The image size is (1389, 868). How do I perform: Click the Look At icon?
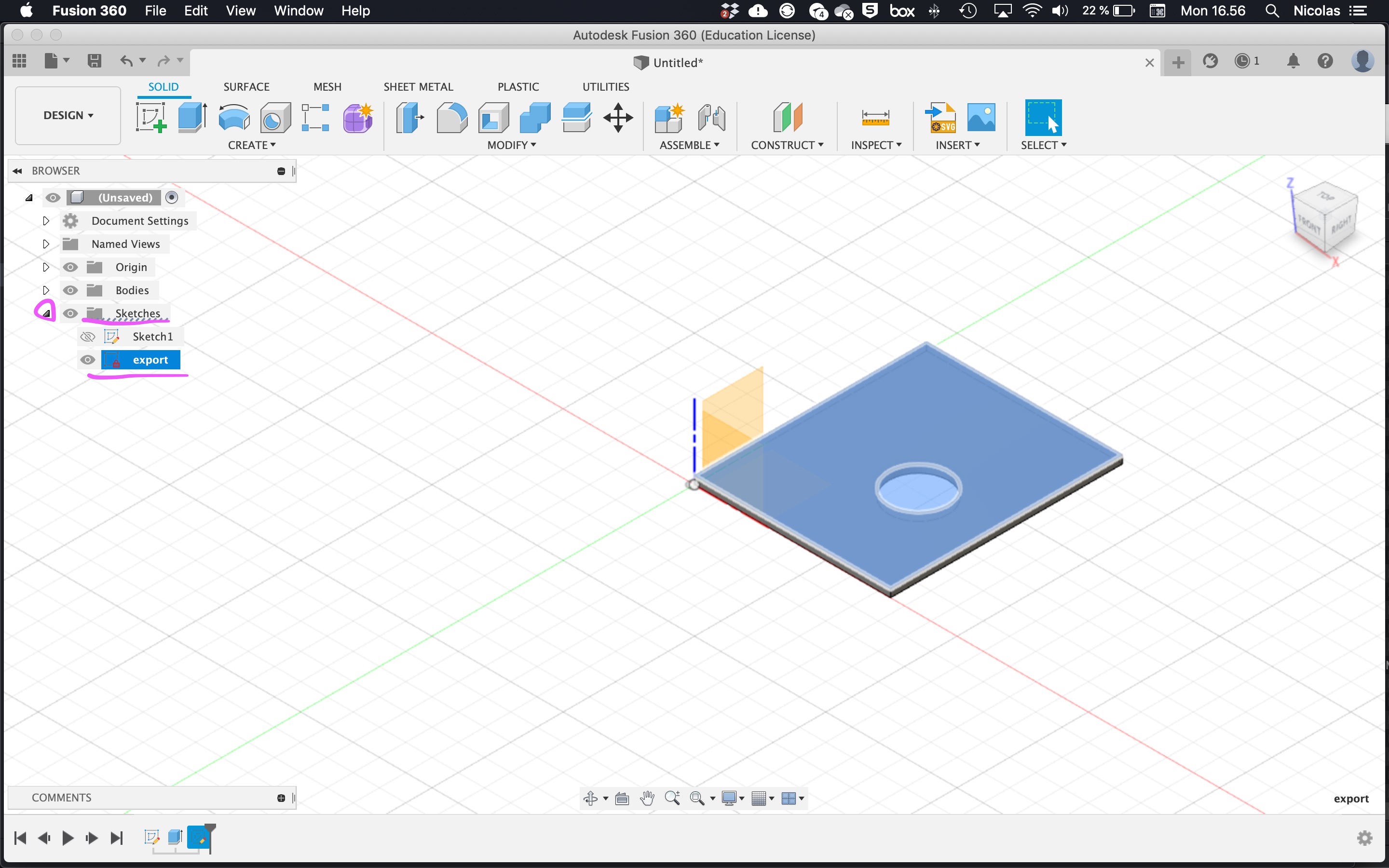(x=622, y=798)
